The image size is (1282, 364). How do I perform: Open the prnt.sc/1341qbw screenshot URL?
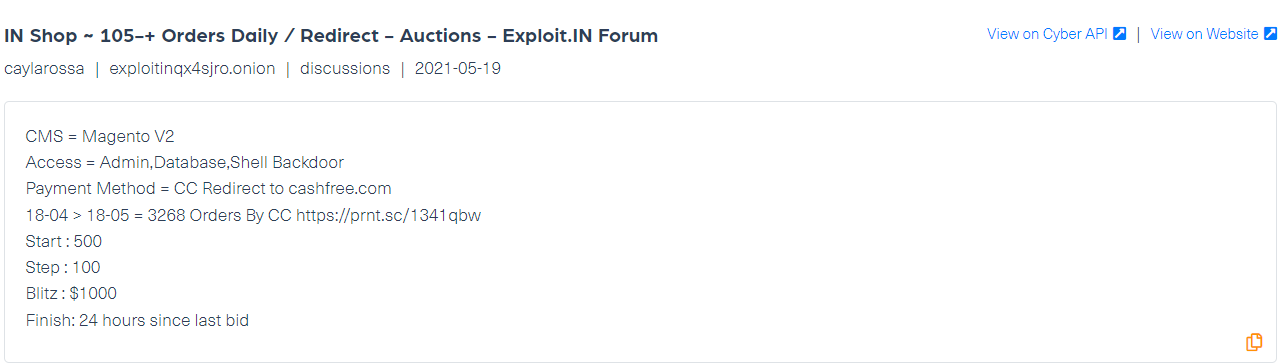tap(388, 215)
